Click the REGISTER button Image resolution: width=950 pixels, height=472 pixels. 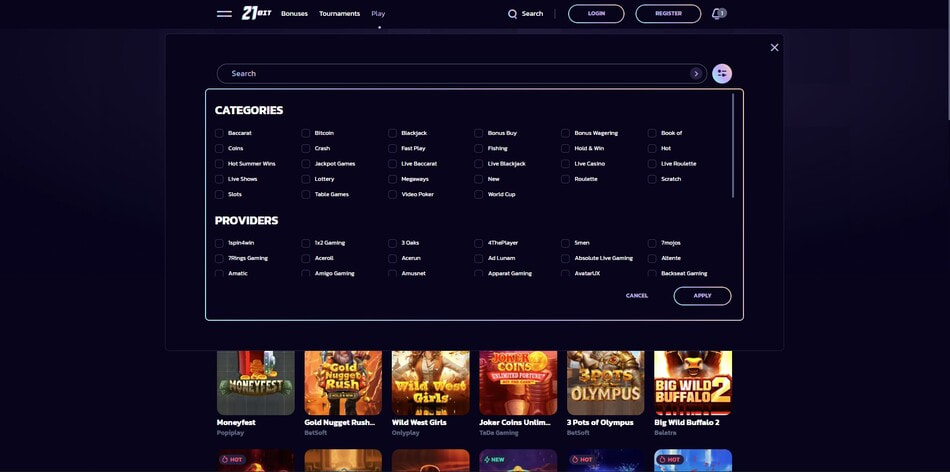pos(668,13)
